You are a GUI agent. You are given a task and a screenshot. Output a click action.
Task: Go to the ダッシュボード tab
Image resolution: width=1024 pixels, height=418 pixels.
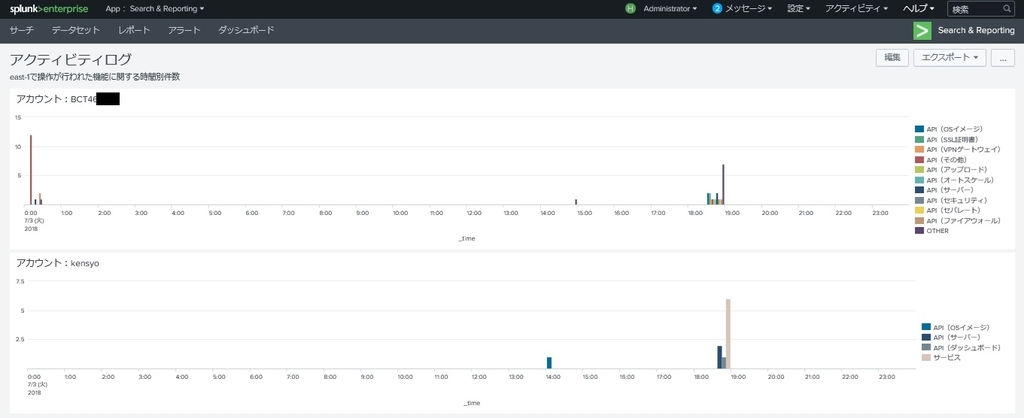pos(246,31)
